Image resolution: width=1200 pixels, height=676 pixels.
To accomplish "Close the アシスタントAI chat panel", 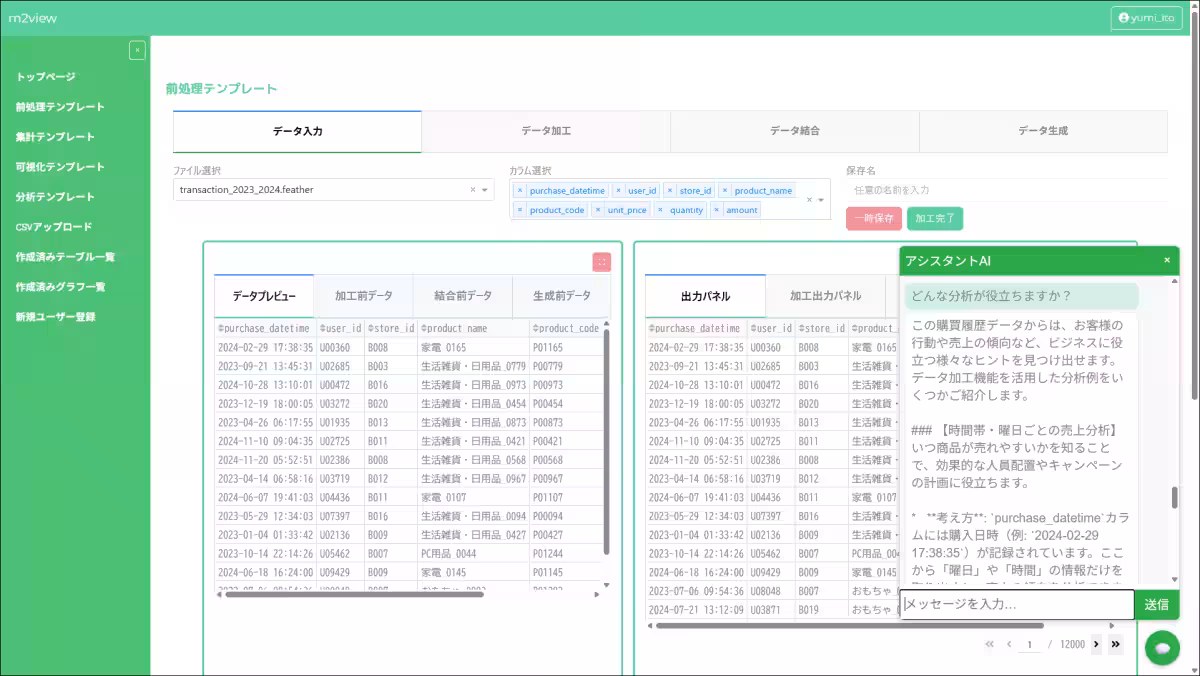I will click(1166, 260).
